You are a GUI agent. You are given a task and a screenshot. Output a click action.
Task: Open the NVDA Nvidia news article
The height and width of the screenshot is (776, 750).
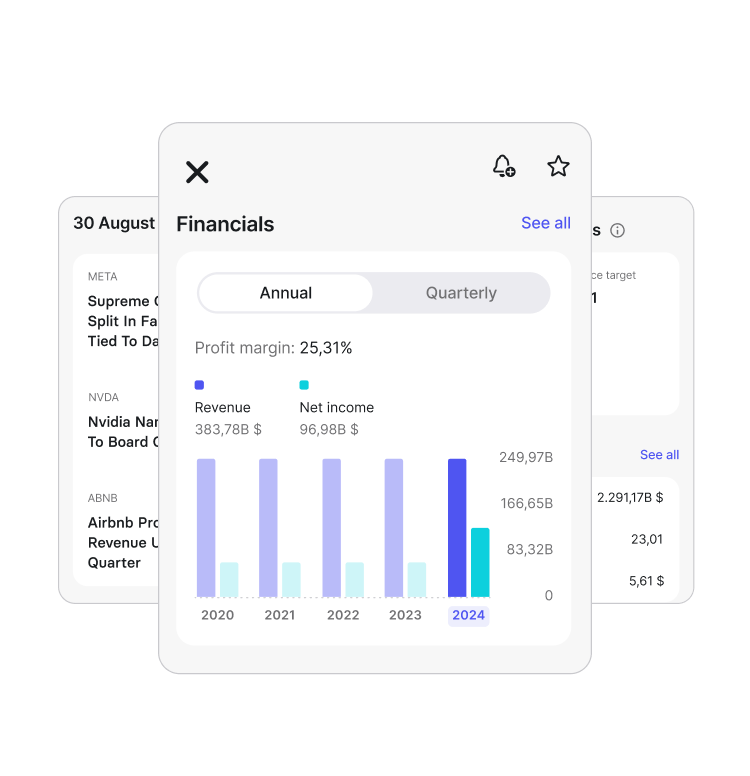pos(122,431)
